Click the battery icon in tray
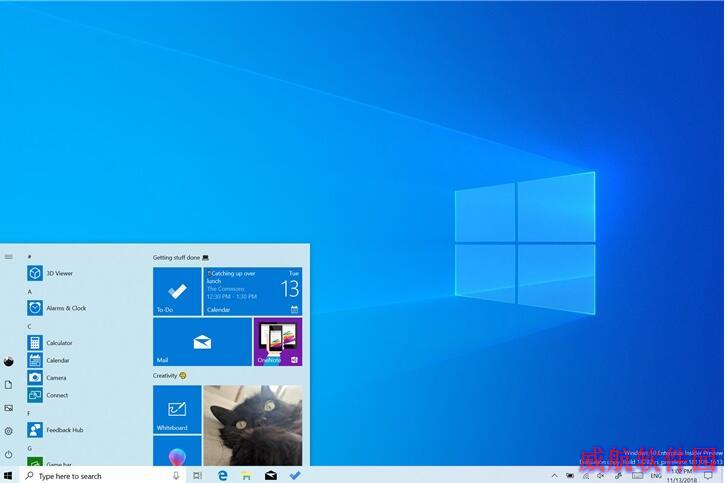The height and width of the screenshot is (483, 725). [570, 476]
